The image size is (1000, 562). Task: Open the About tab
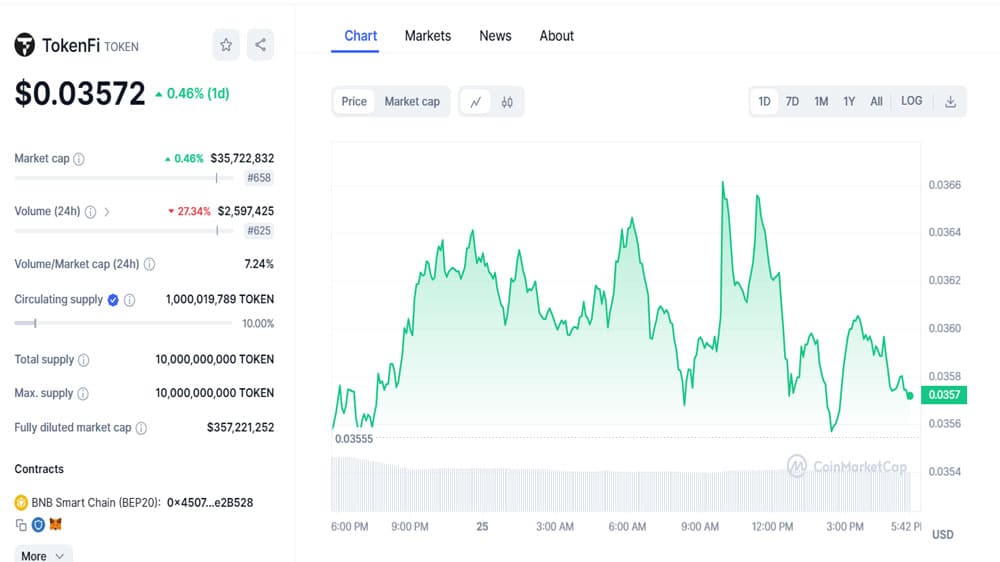[557, 36]
